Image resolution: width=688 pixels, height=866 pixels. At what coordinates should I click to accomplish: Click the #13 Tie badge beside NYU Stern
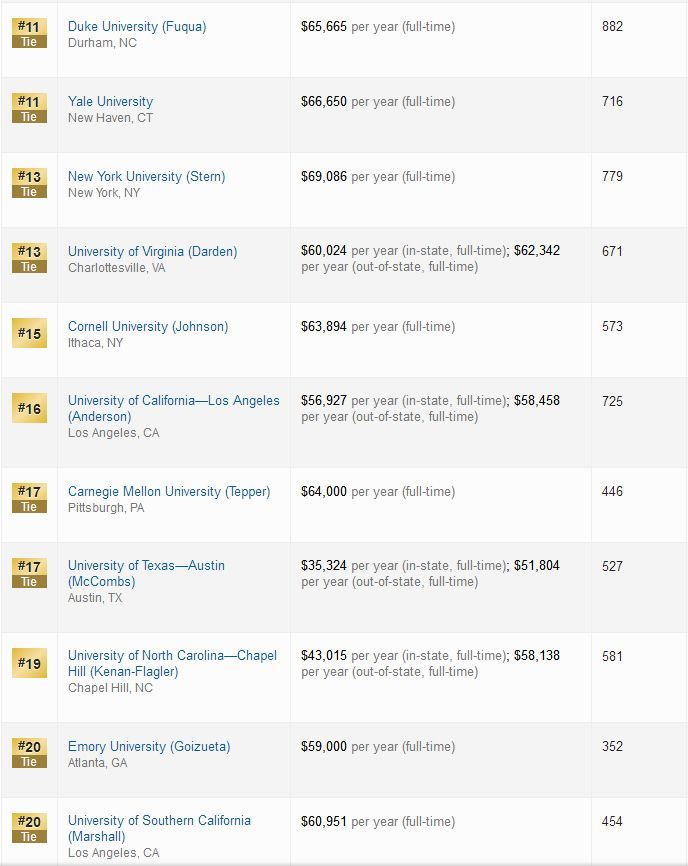click(x=29, y=183)
